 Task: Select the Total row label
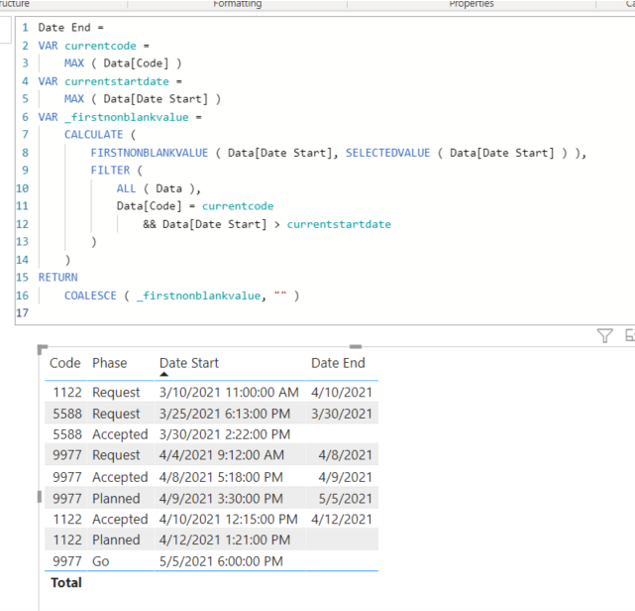[66, 583]
